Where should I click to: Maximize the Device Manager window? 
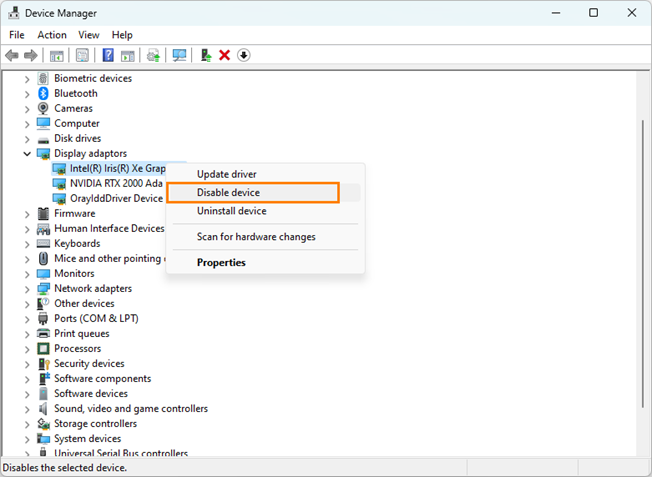pyautogui.click(x=593, y=13)
